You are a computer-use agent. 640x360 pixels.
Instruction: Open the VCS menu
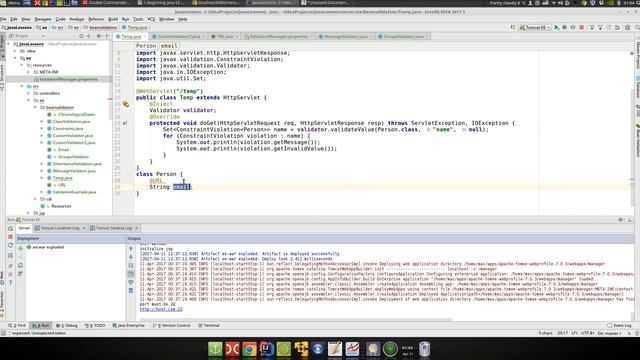click(151, 19)
